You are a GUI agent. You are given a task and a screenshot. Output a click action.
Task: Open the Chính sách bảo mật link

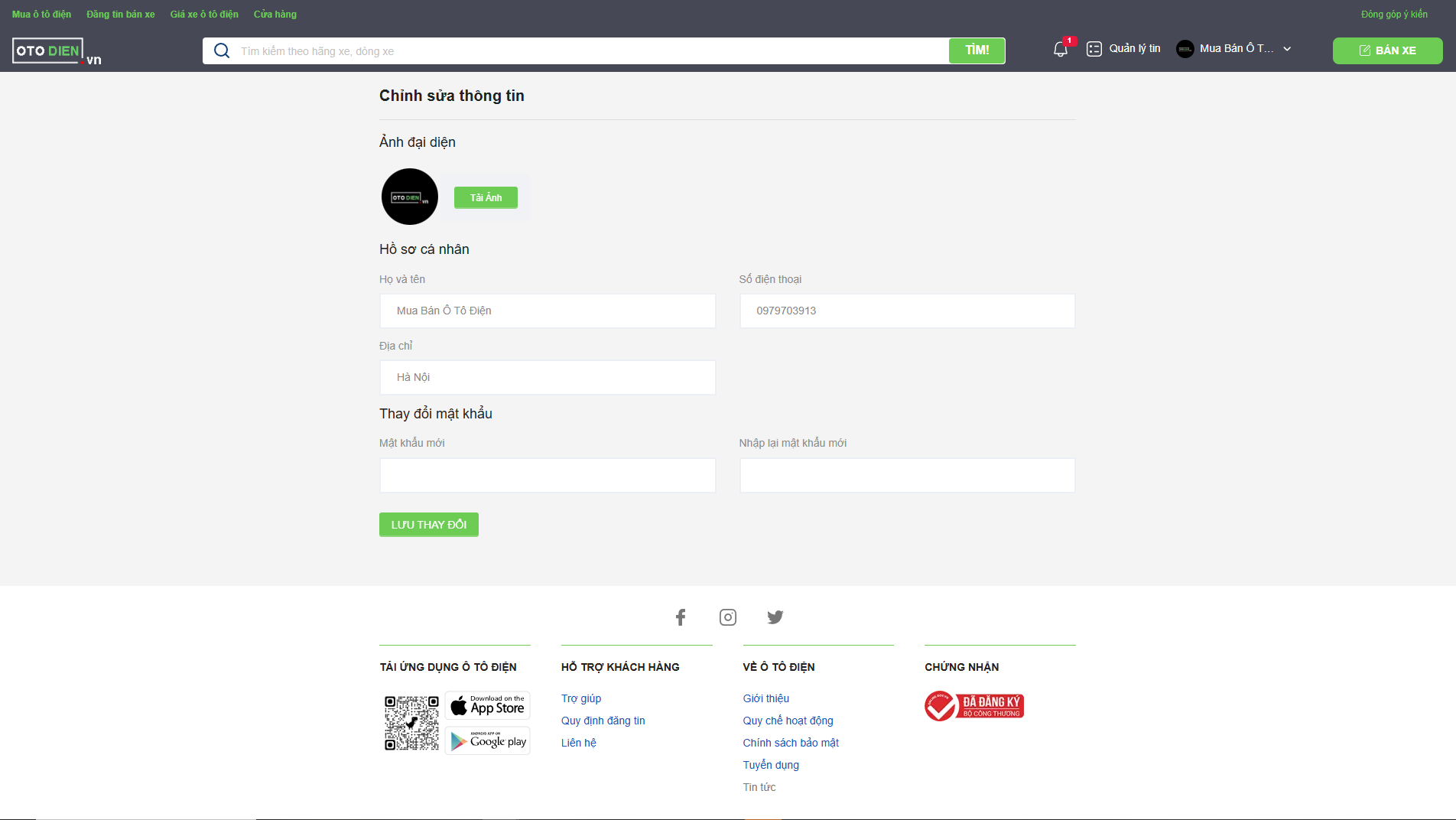791,743
